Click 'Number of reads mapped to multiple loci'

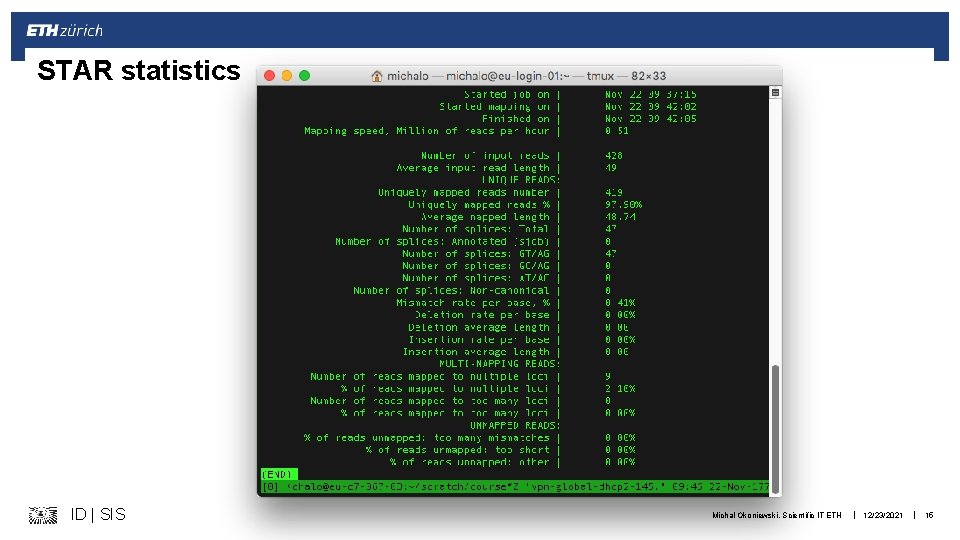[x=430, y=376]
